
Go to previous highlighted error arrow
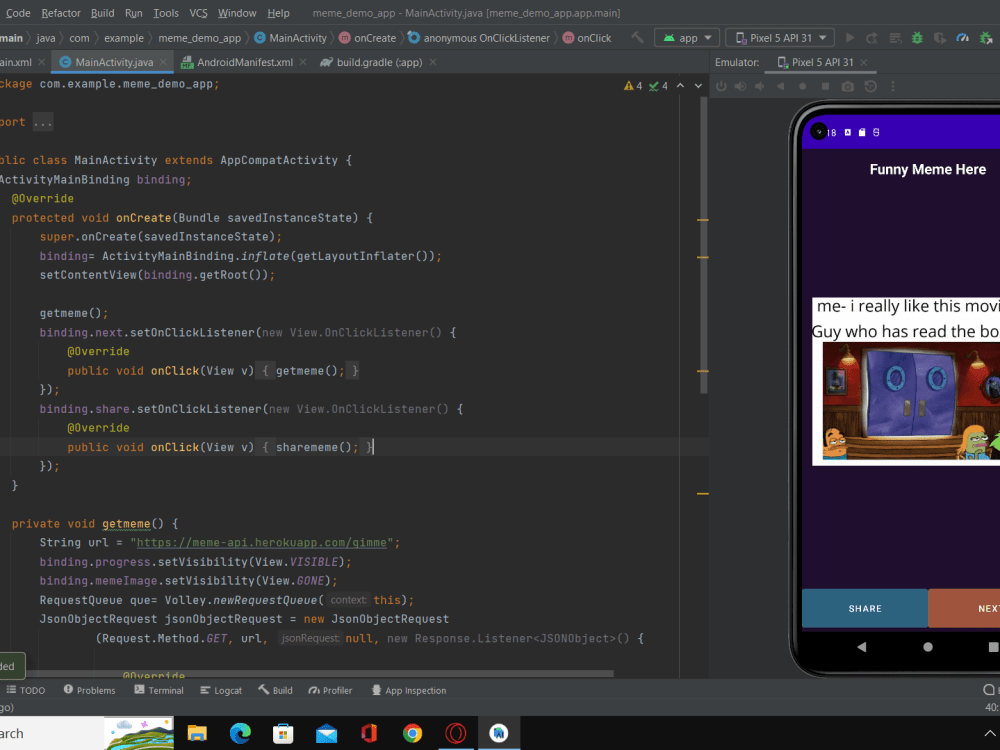coord(680,85)
